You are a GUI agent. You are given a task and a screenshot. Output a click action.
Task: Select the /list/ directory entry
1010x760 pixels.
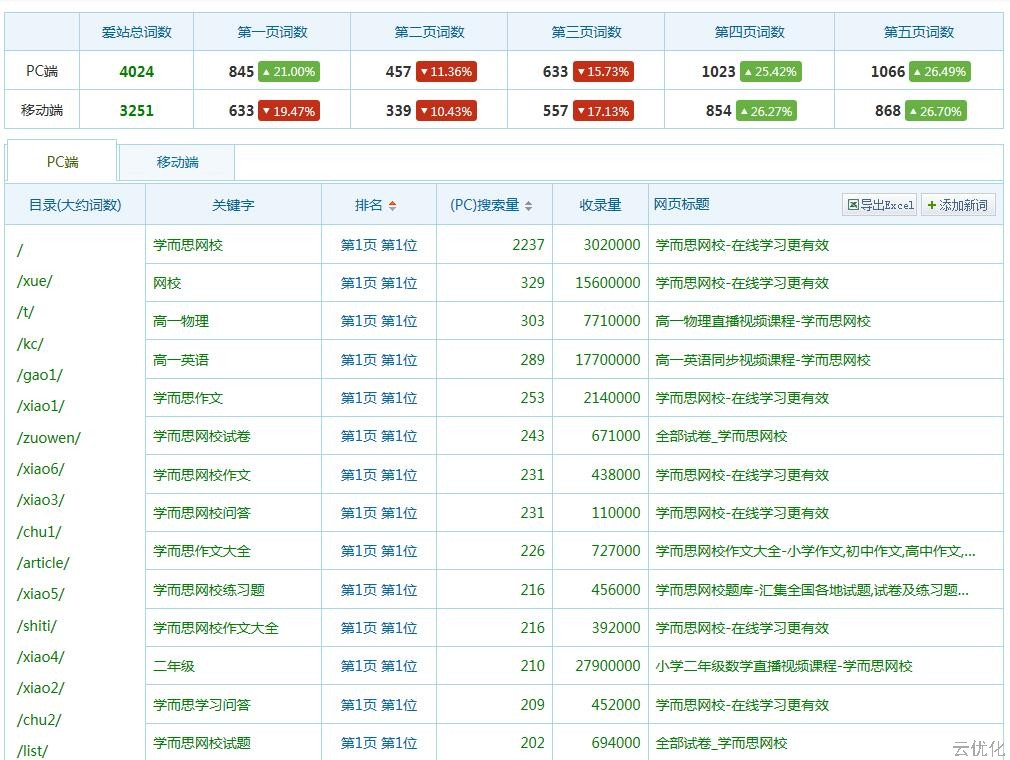[x=32, y=750]
